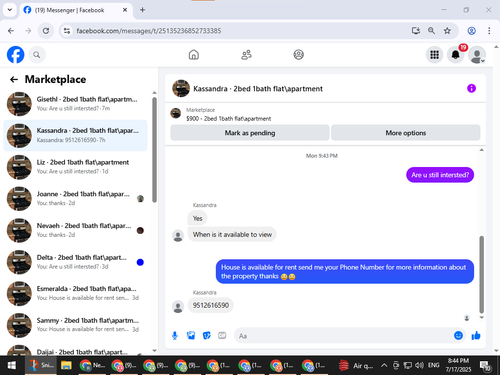
Task: Click the browser back arrow
Action: [11, 31]
